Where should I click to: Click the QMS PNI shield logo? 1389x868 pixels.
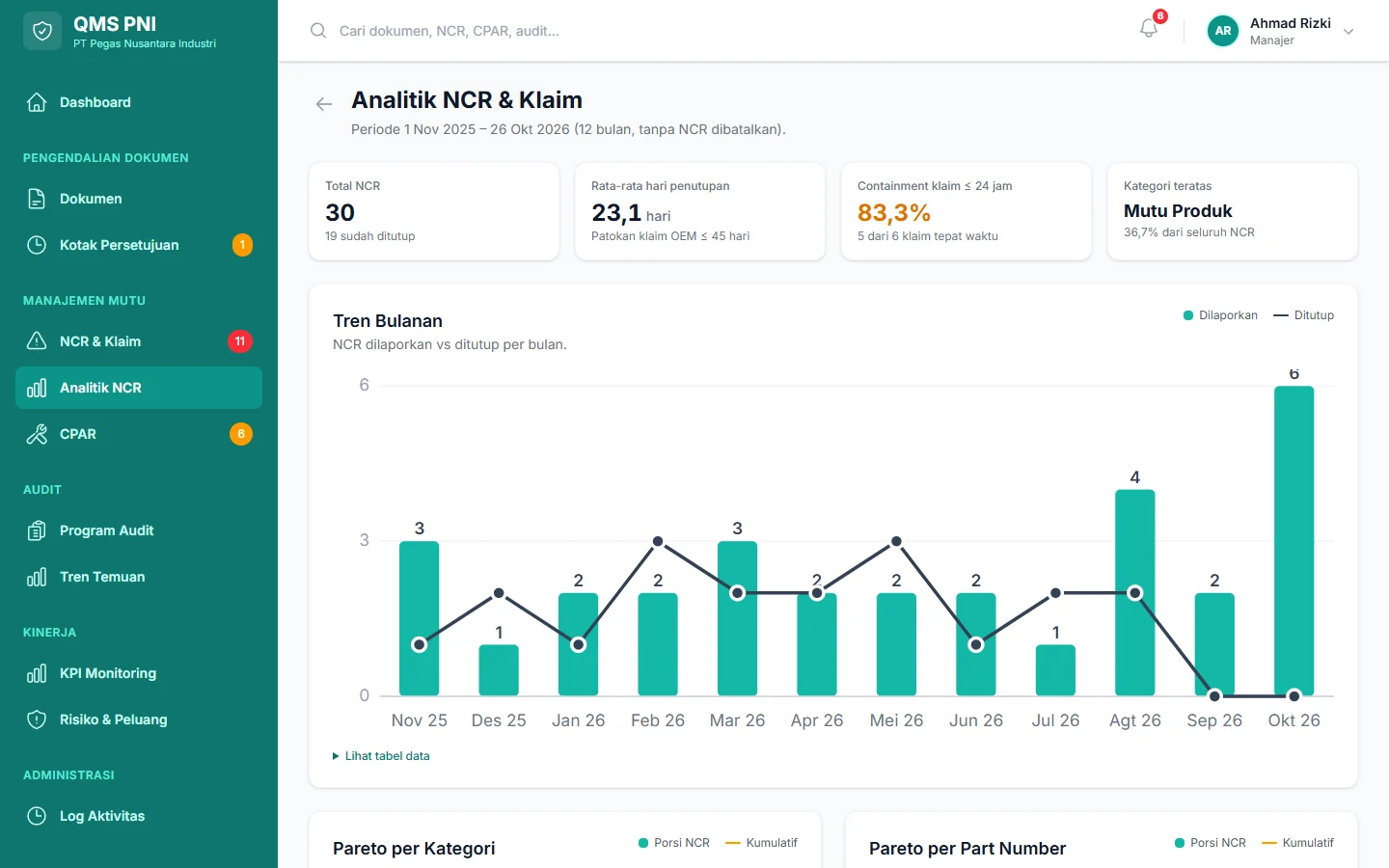coord(42,31)
